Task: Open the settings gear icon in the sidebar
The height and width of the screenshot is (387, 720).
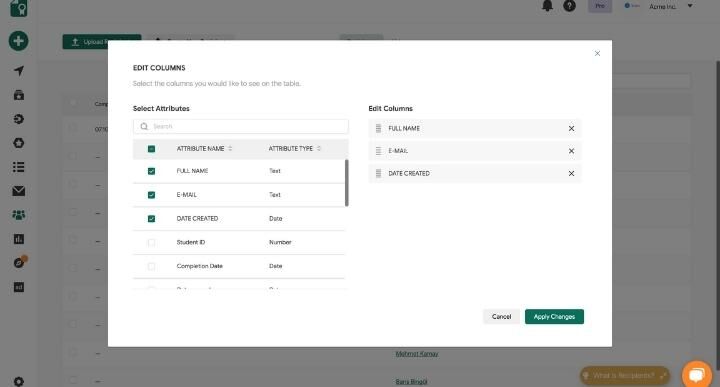Action: point(18,381)
